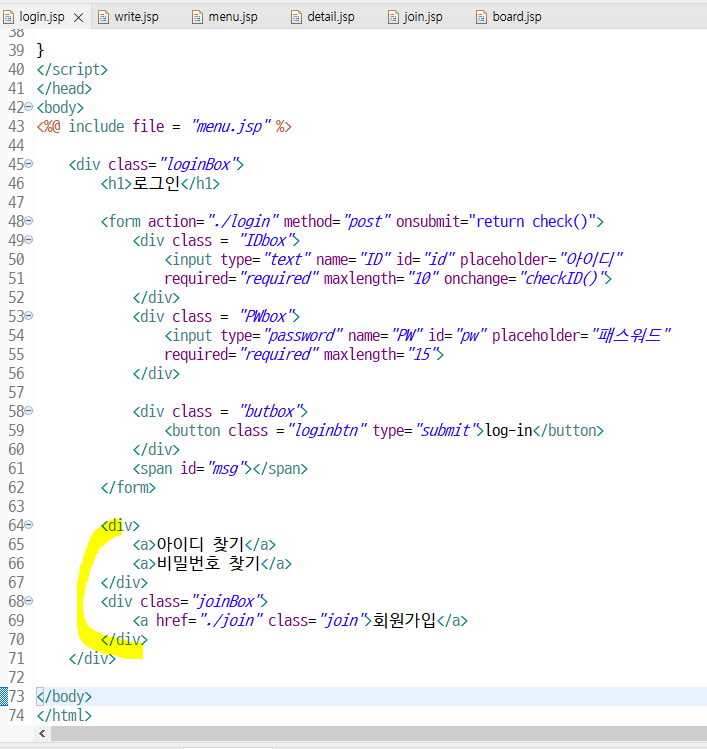The height and width of the screenshot is (749, 707).
Task: Click the log-in button text
Action: (x=509, y=430)
